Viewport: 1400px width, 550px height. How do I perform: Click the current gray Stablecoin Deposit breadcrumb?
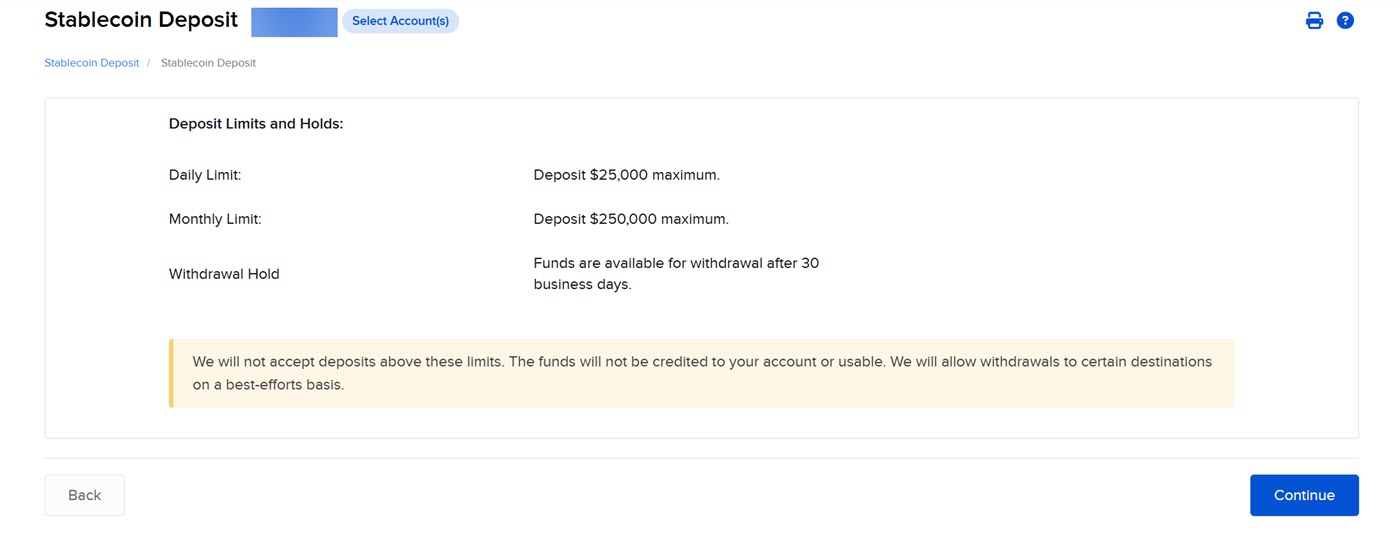click(x=208, y=63)
